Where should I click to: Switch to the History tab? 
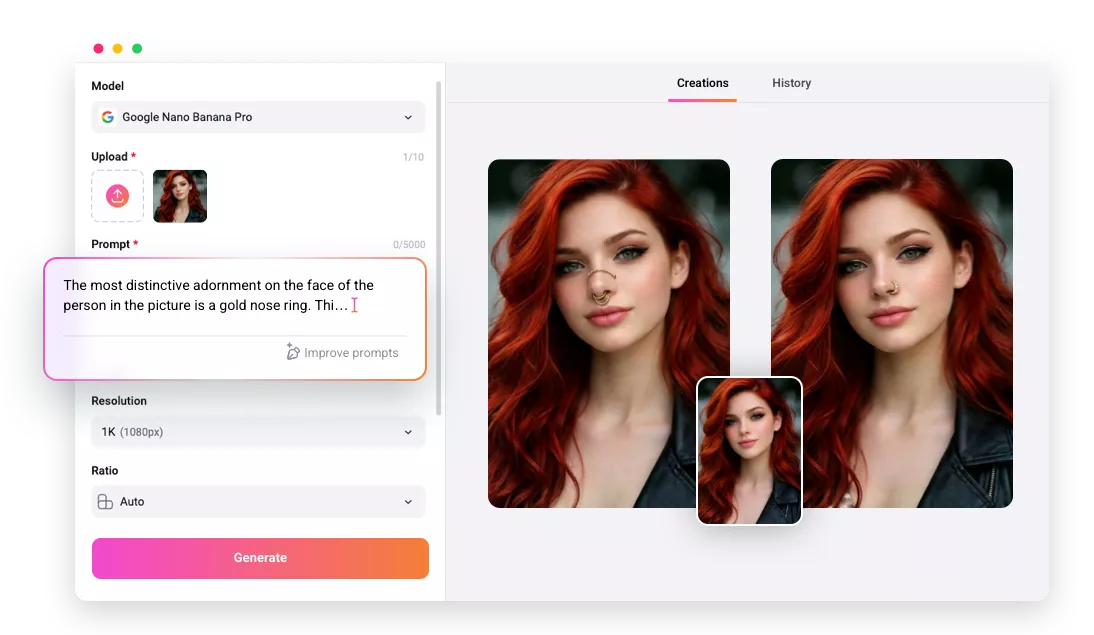click(791, 83)
